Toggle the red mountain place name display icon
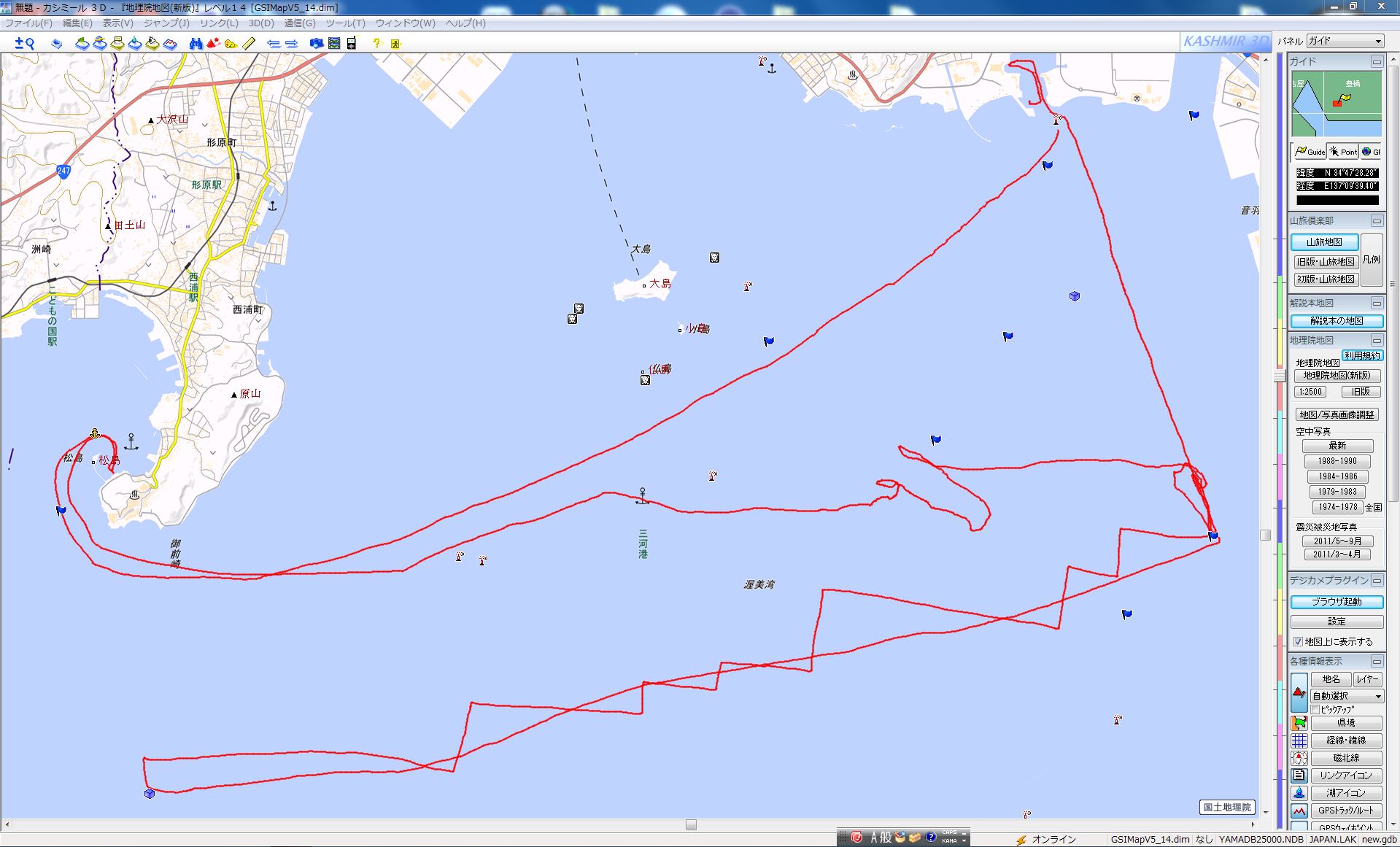 point(1299,692)
